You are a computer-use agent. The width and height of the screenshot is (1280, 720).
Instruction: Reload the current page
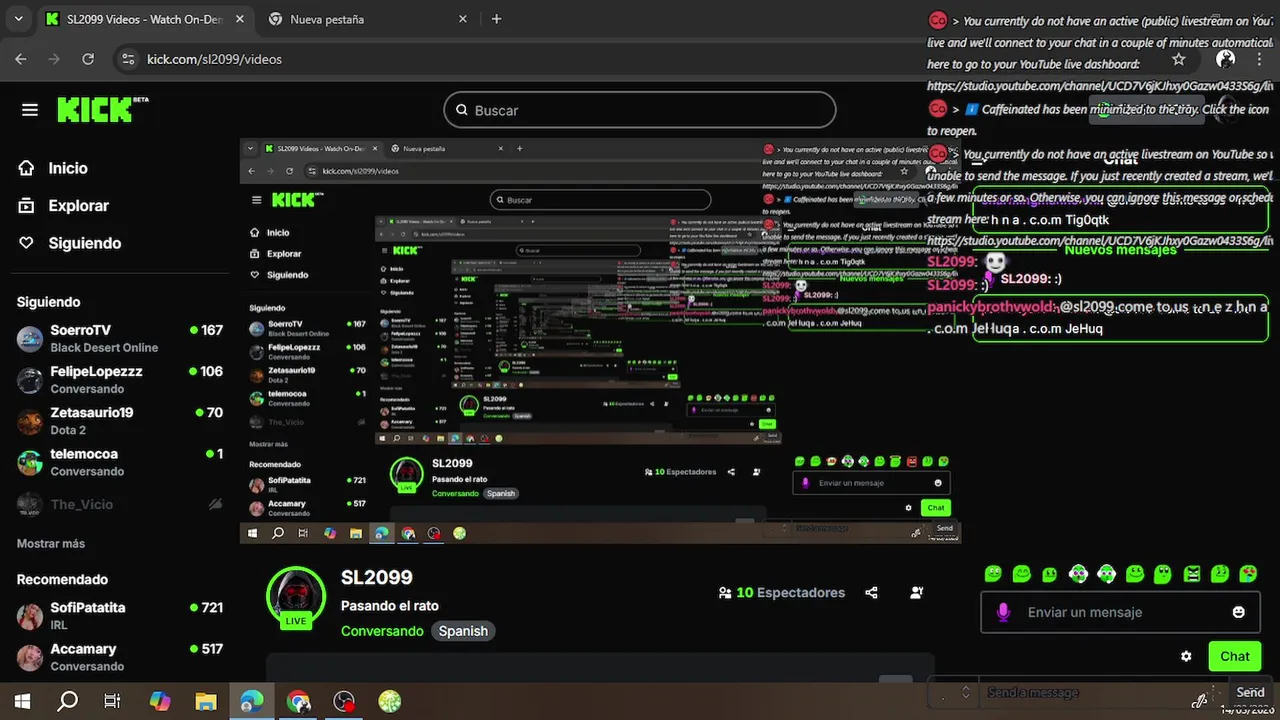pyautogui.click(x=88, y=59)
